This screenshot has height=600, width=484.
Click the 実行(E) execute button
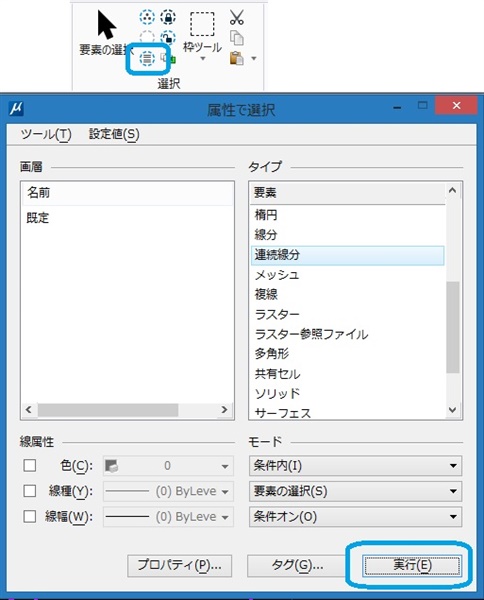point(412,565)
